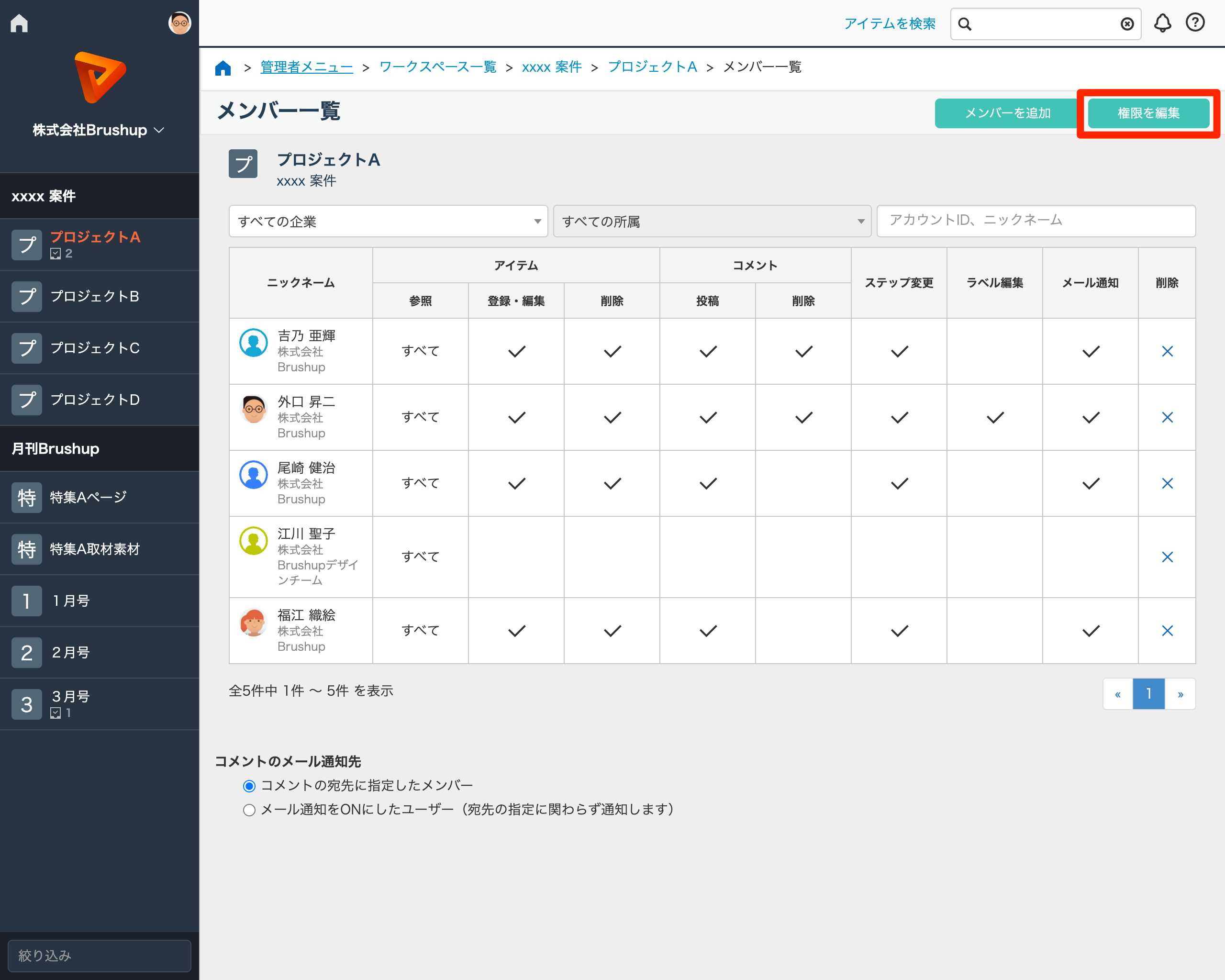Click the メンバーを追加 button
1225x980 pixels.
coord(1007,113)
